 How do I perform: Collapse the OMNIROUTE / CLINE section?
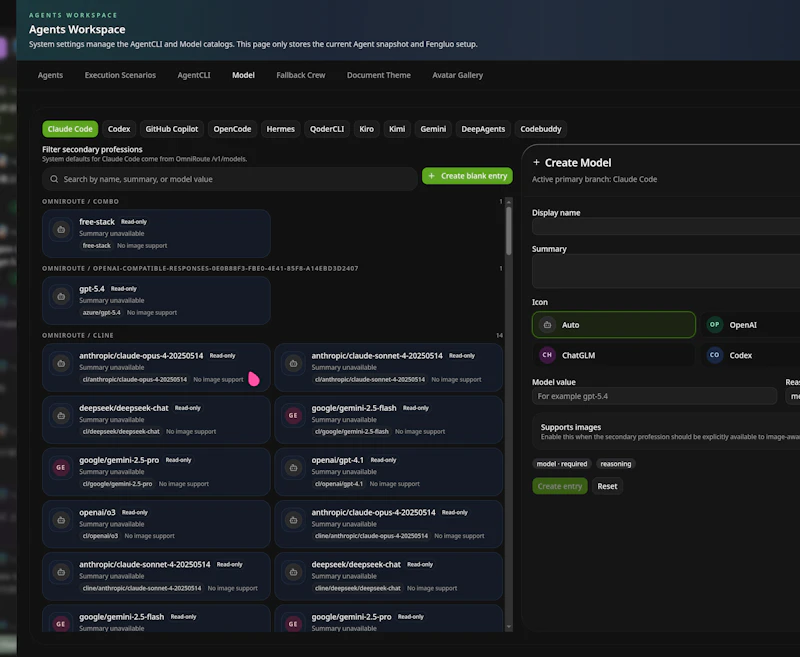[78, 335]
